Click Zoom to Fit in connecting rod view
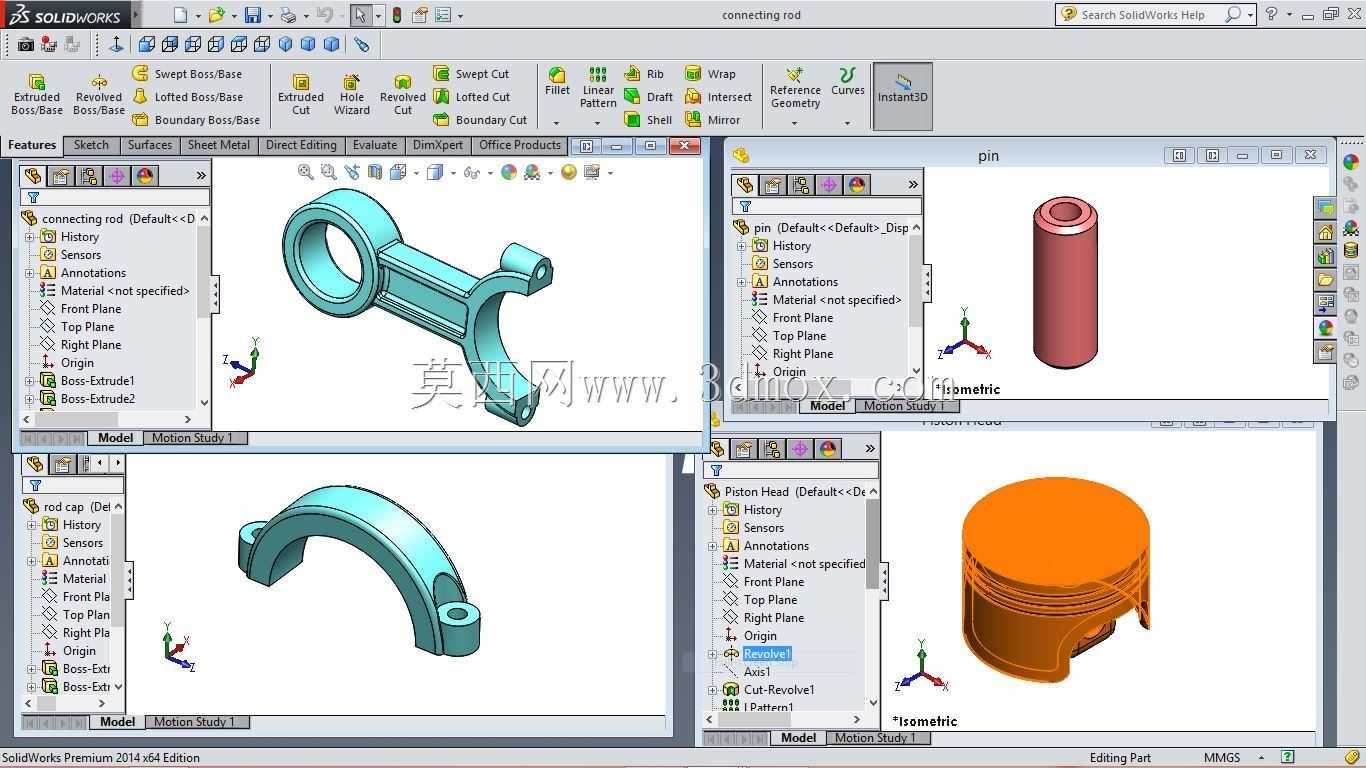This screenshot has height=768, width=1366. click(x=305, y=172)
